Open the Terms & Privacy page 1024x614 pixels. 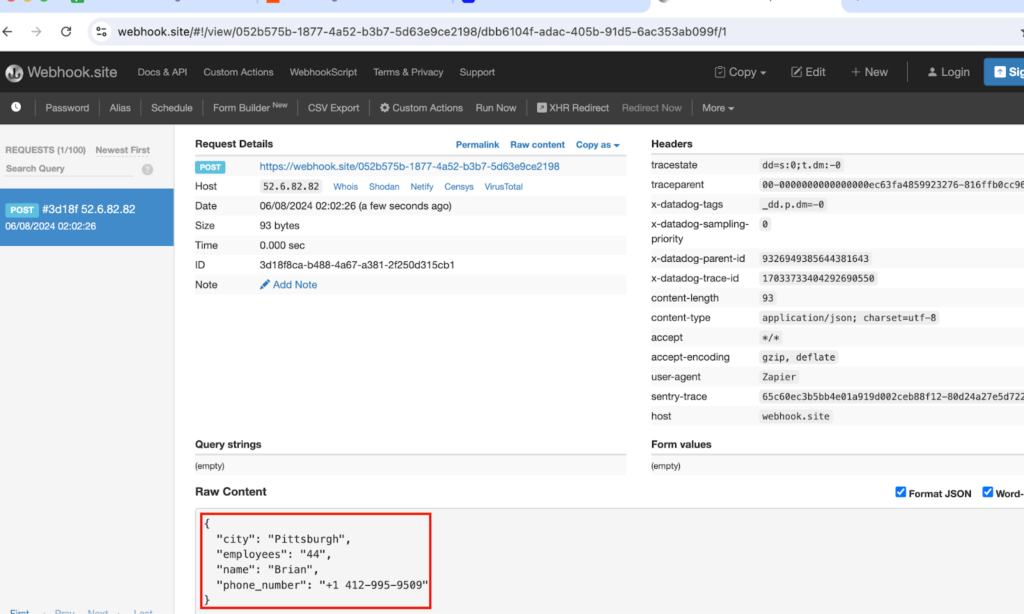tap(408, 71)
